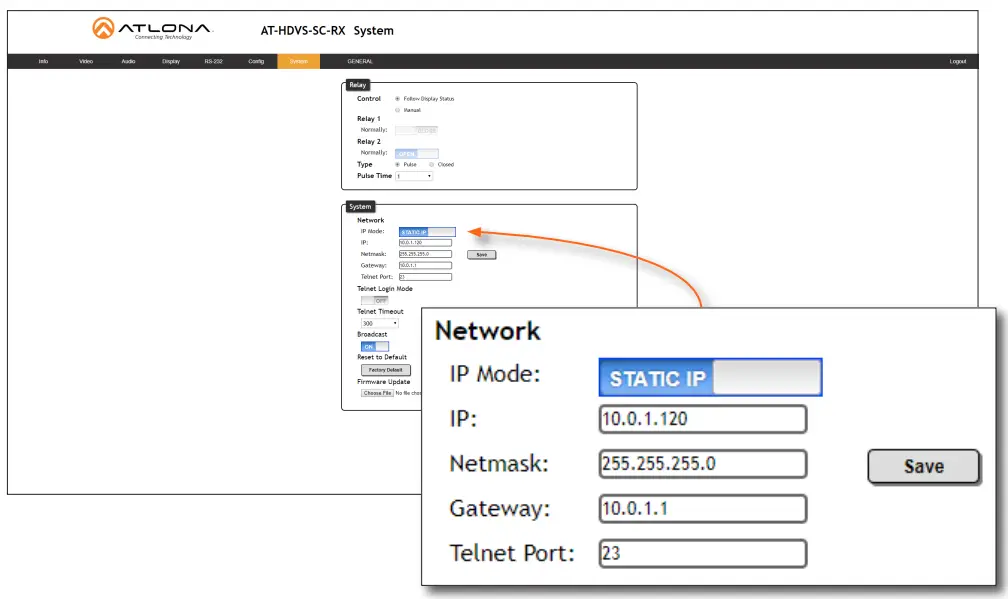Viewport: 1008px width, 599px height.
Task: Click the small Gateway field in the System panel
Action: 425,265
